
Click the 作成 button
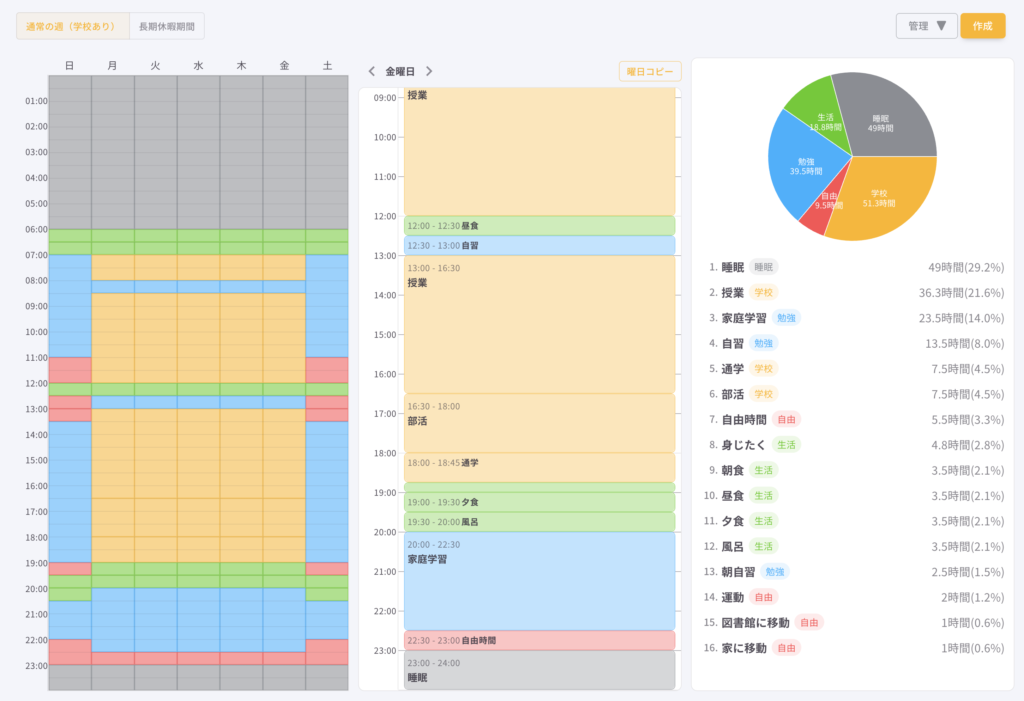(982, 26)
